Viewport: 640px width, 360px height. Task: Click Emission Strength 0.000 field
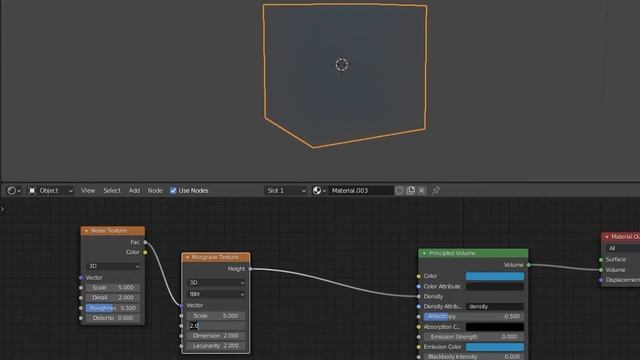(473, 337)
